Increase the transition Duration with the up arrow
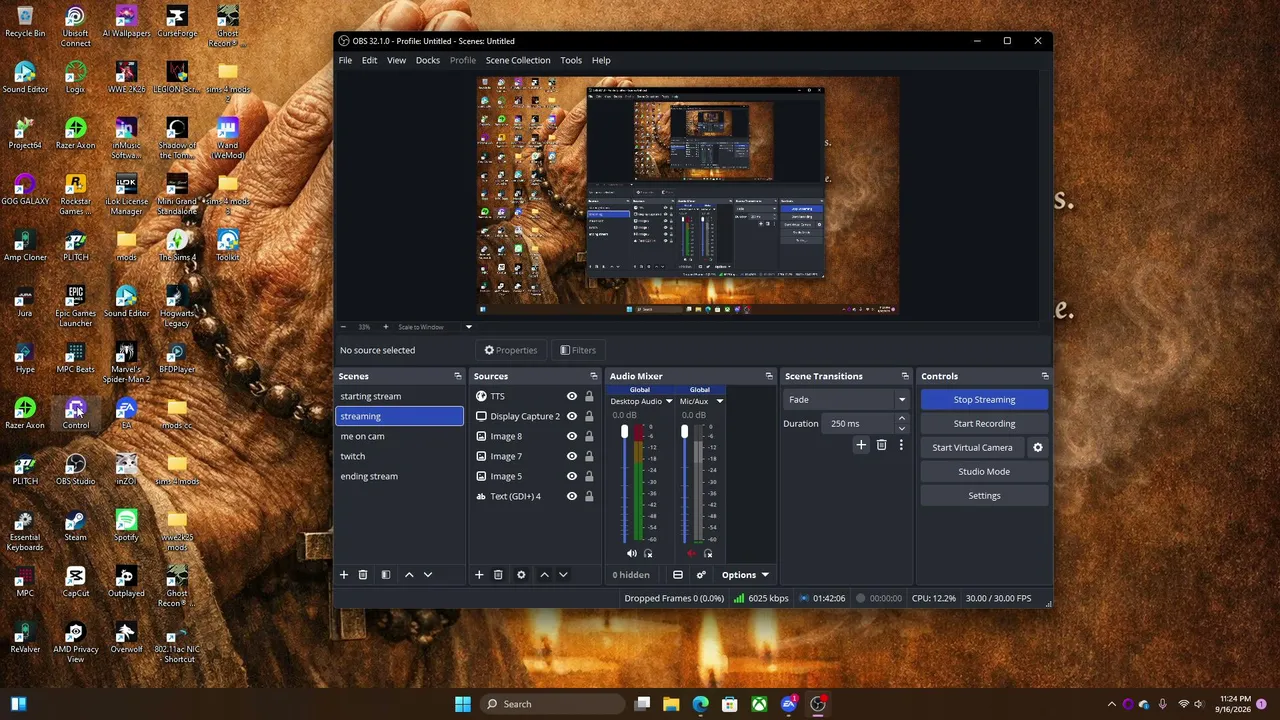Image resolution: width=1280 pixels, height=720 pixels. (x=902, y=419)
